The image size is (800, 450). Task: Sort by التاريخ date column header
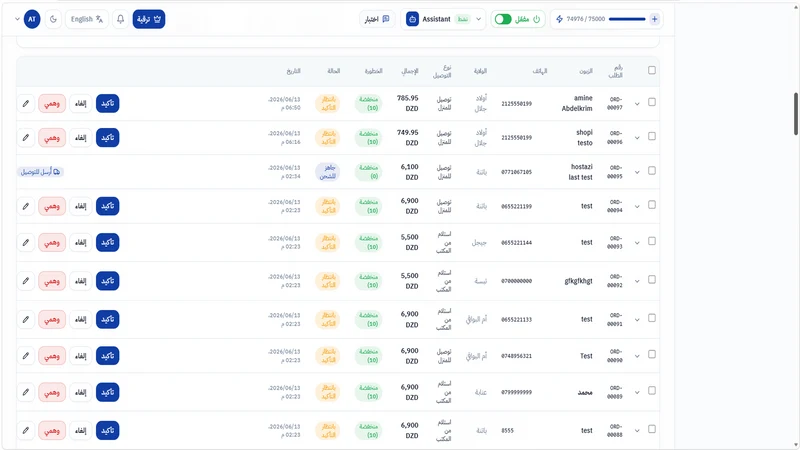293,71
